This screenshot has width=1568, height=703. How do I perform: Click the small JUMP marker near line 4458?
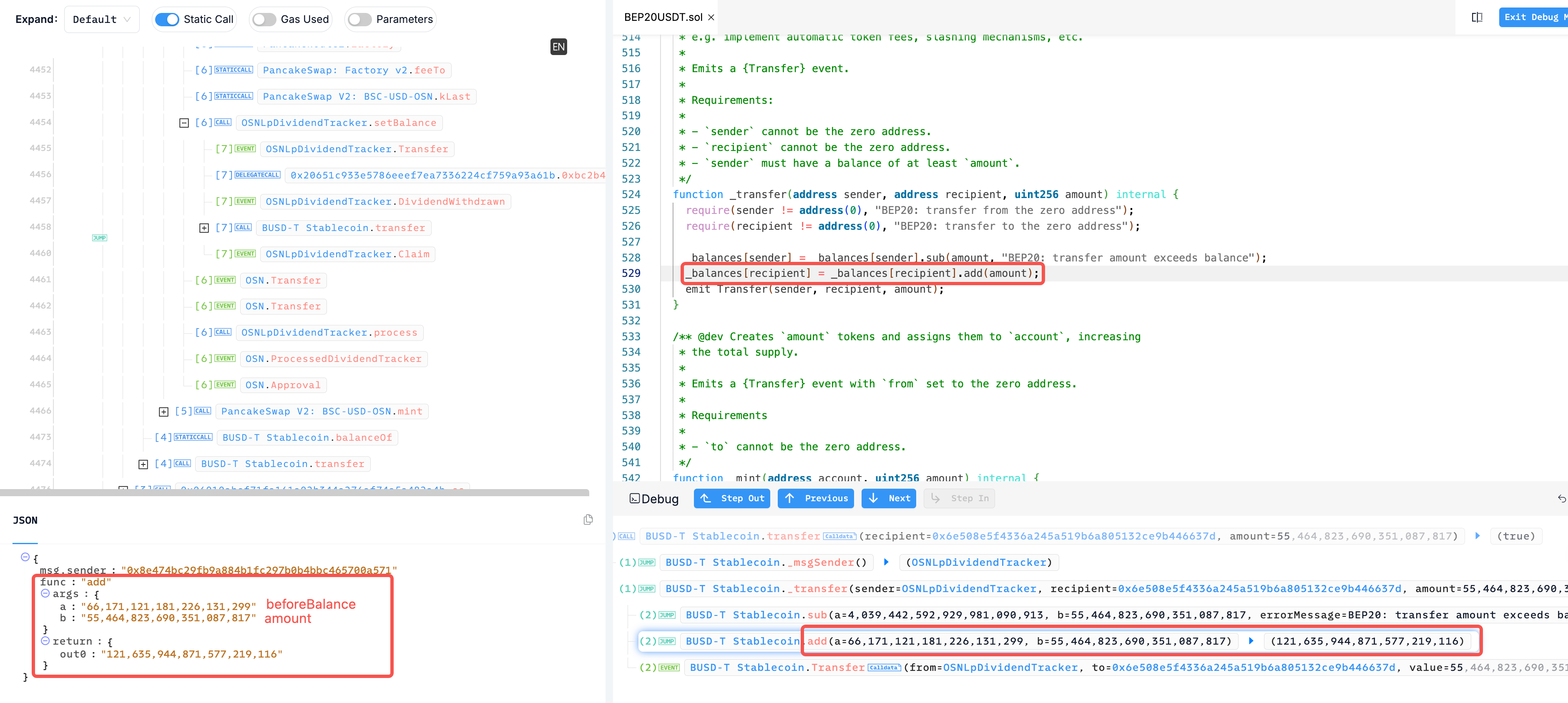(99, 238)
